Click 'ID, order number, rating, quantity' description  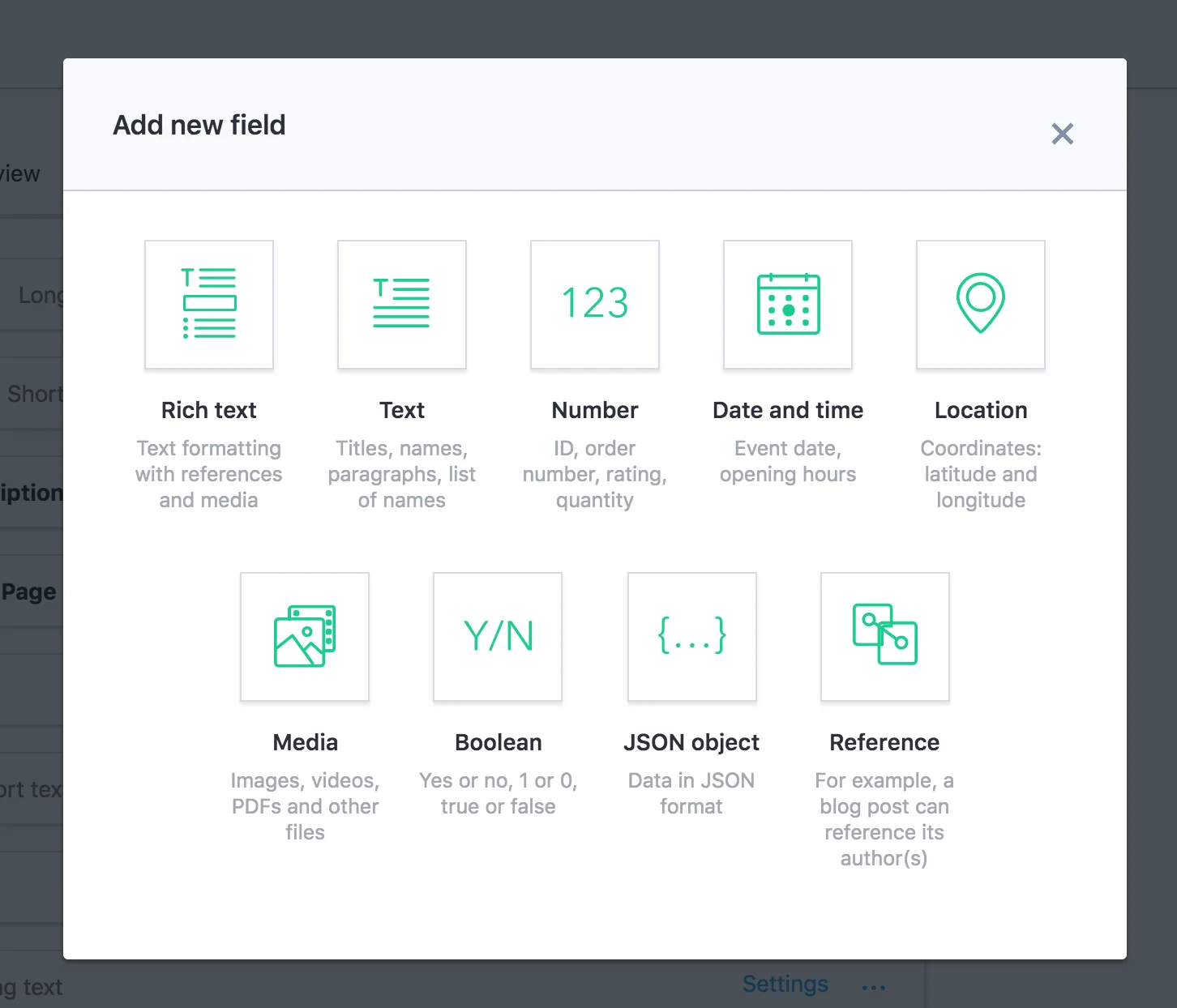point(595,474)
